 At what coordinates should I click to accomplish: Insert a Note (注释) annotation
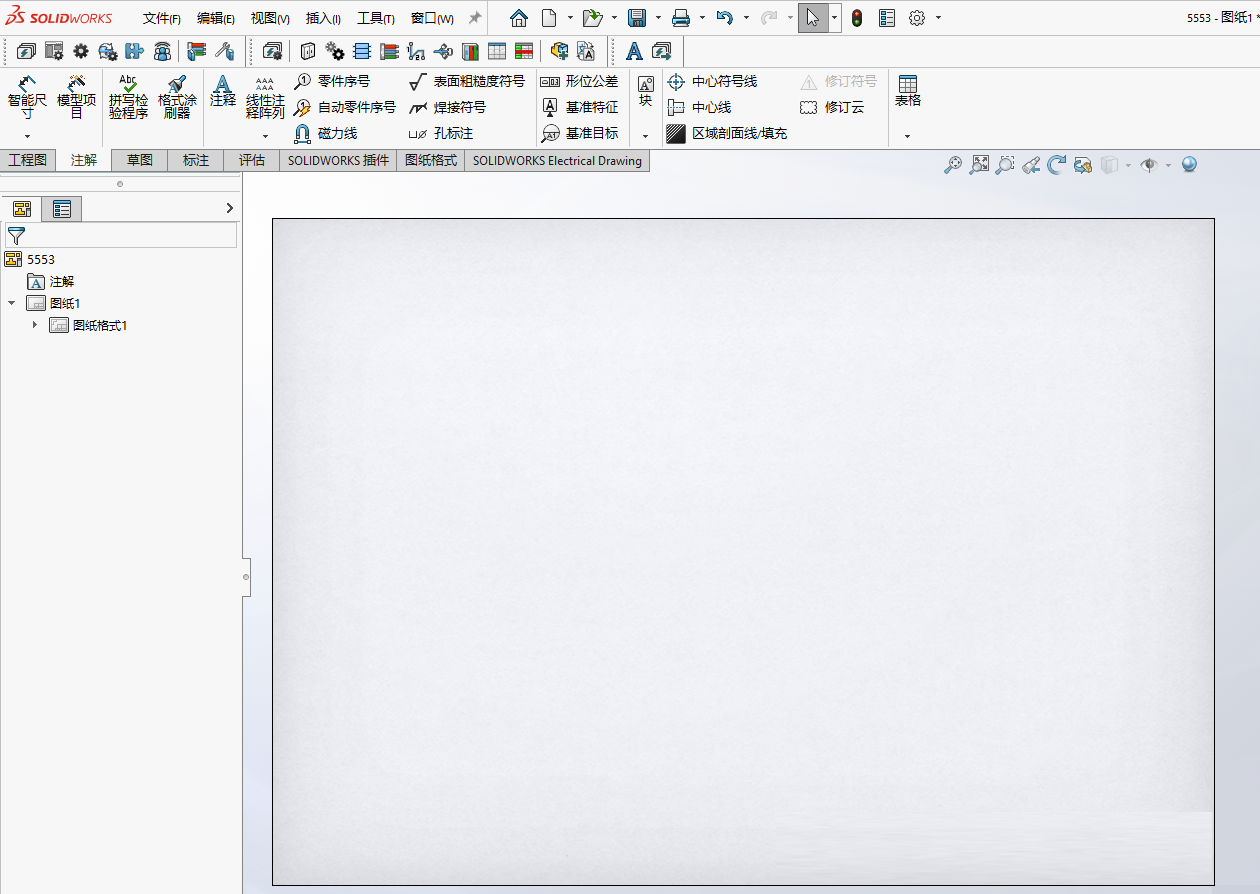(x=223, y=91)
